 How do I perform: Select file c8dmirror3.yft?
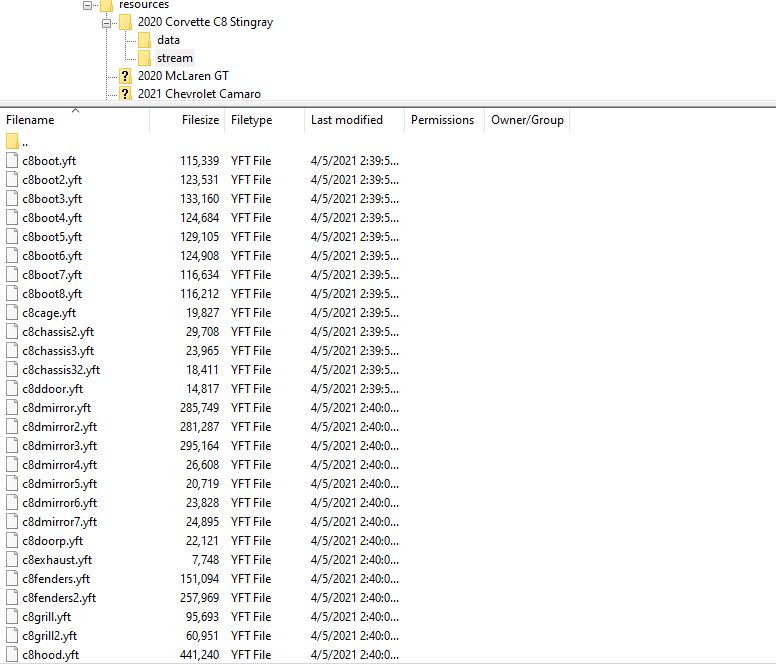[59, 446]
